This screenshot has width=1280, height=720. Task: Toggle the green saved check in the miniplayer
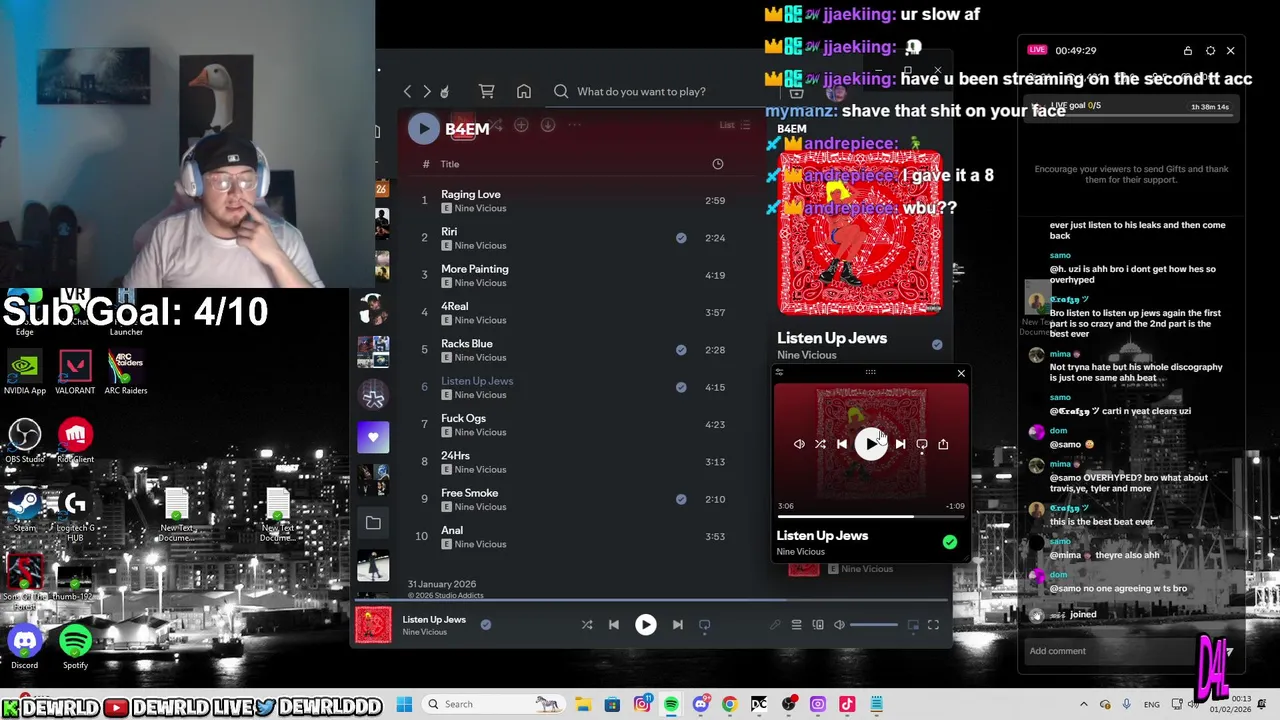click(950, 542)
